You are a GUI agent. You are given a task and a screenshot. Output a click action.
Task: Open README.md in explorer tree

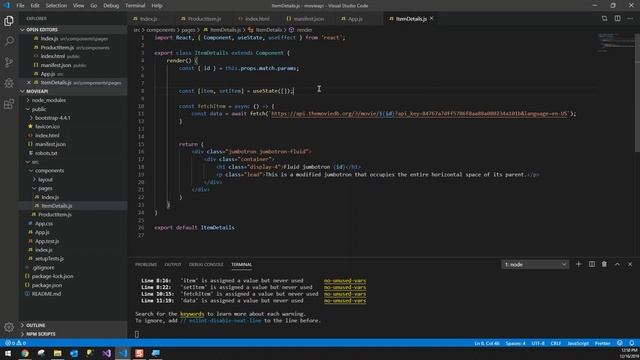point(46,294)
